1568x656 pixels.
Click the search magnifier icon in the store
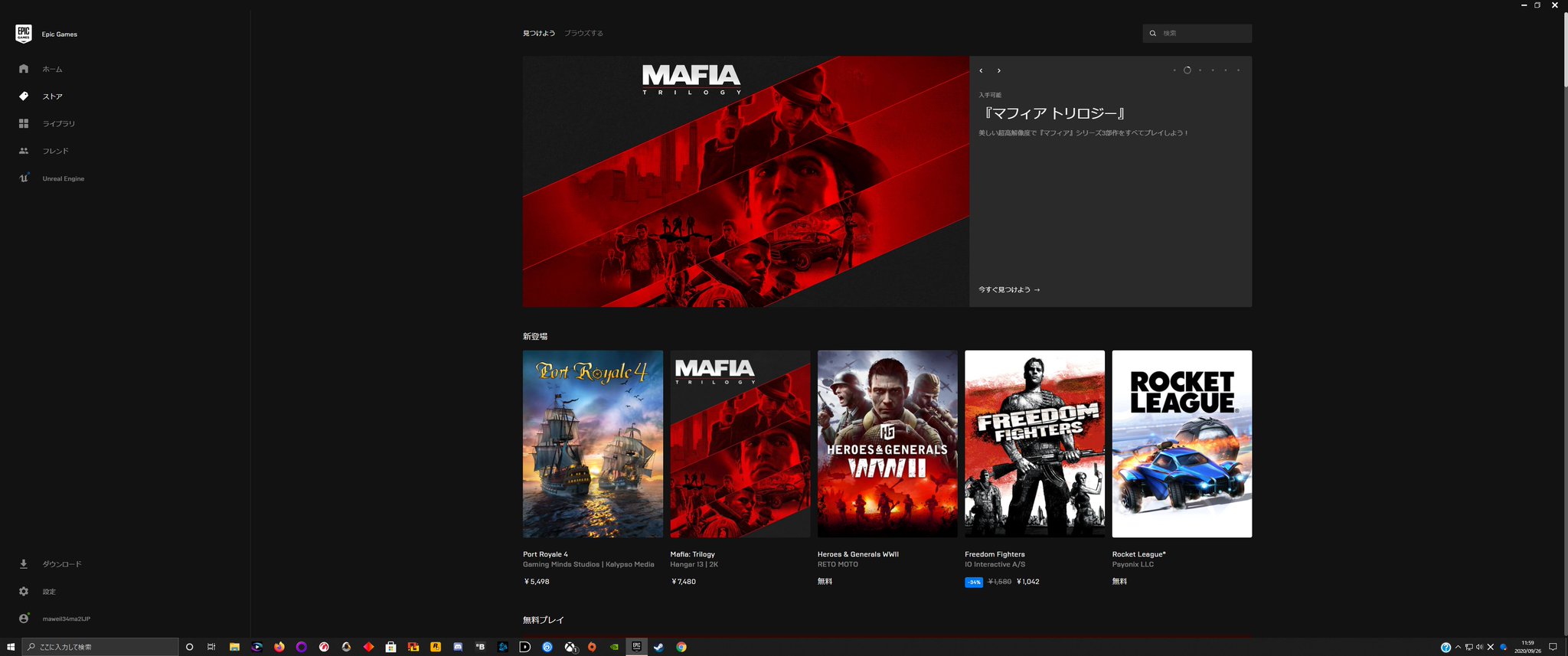1152,34
